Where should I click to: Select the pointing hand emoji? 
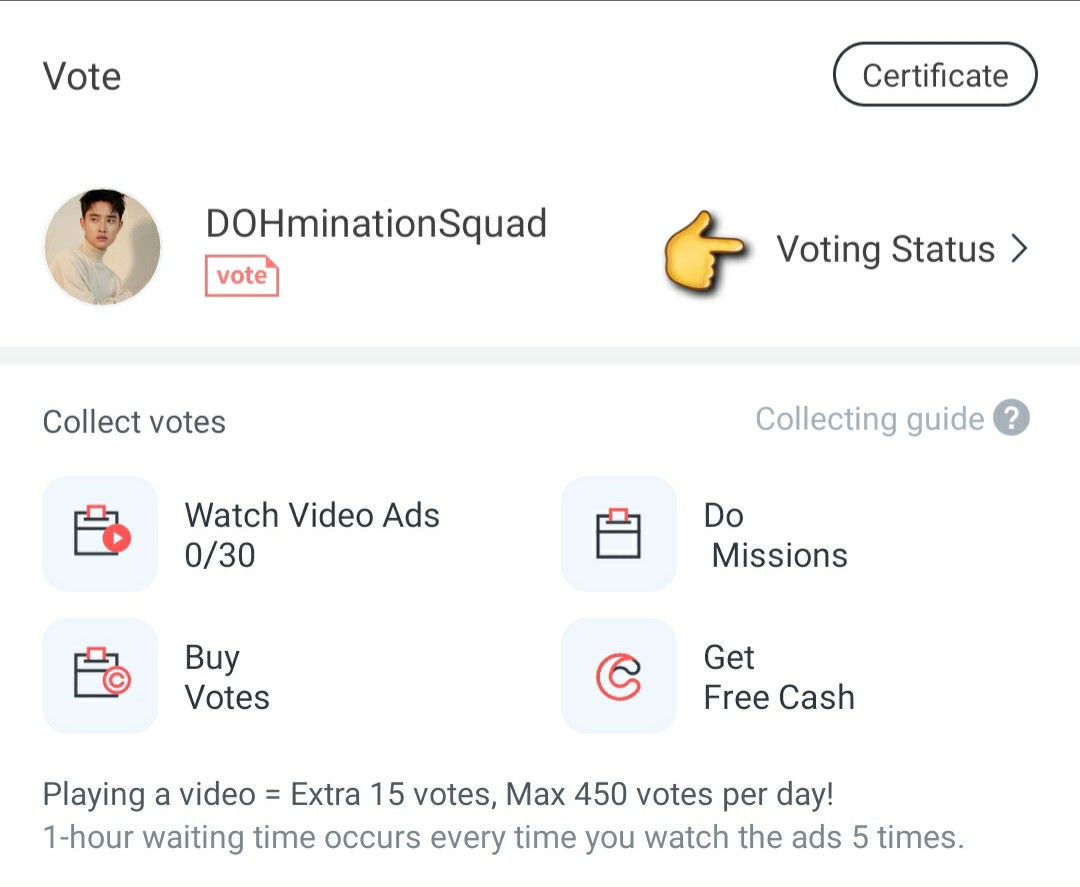click(703, 252)
